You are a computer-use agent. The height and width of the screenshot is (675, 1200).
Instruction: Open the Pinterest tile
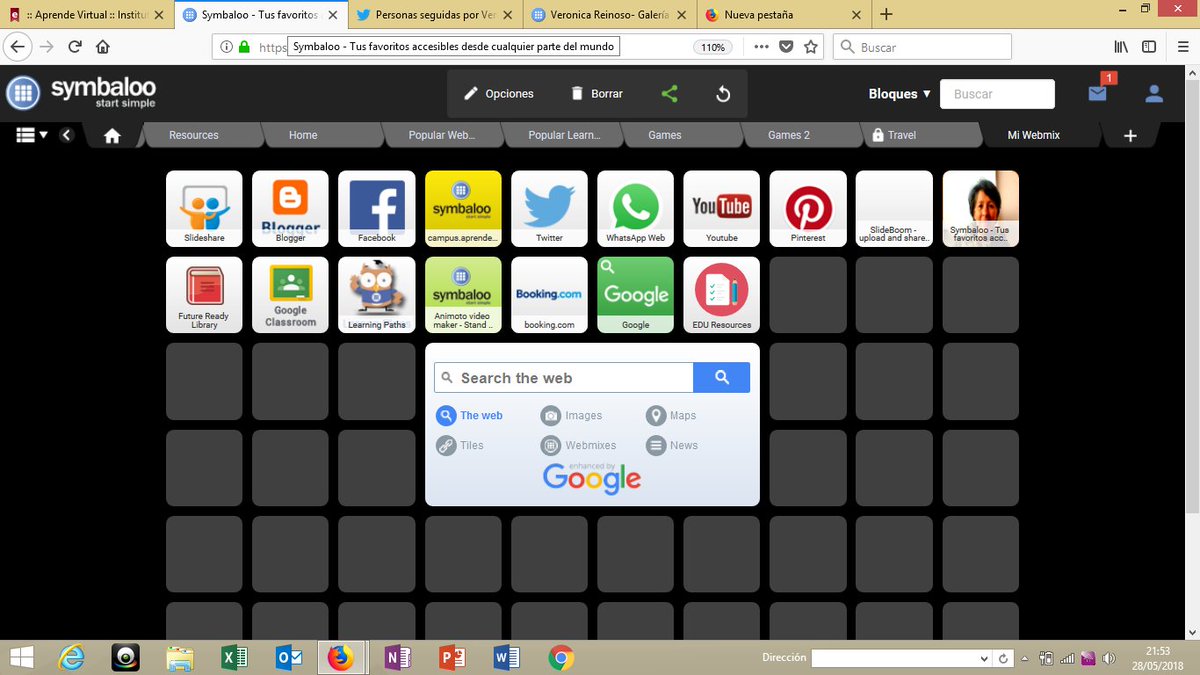[x=808, y=208]
